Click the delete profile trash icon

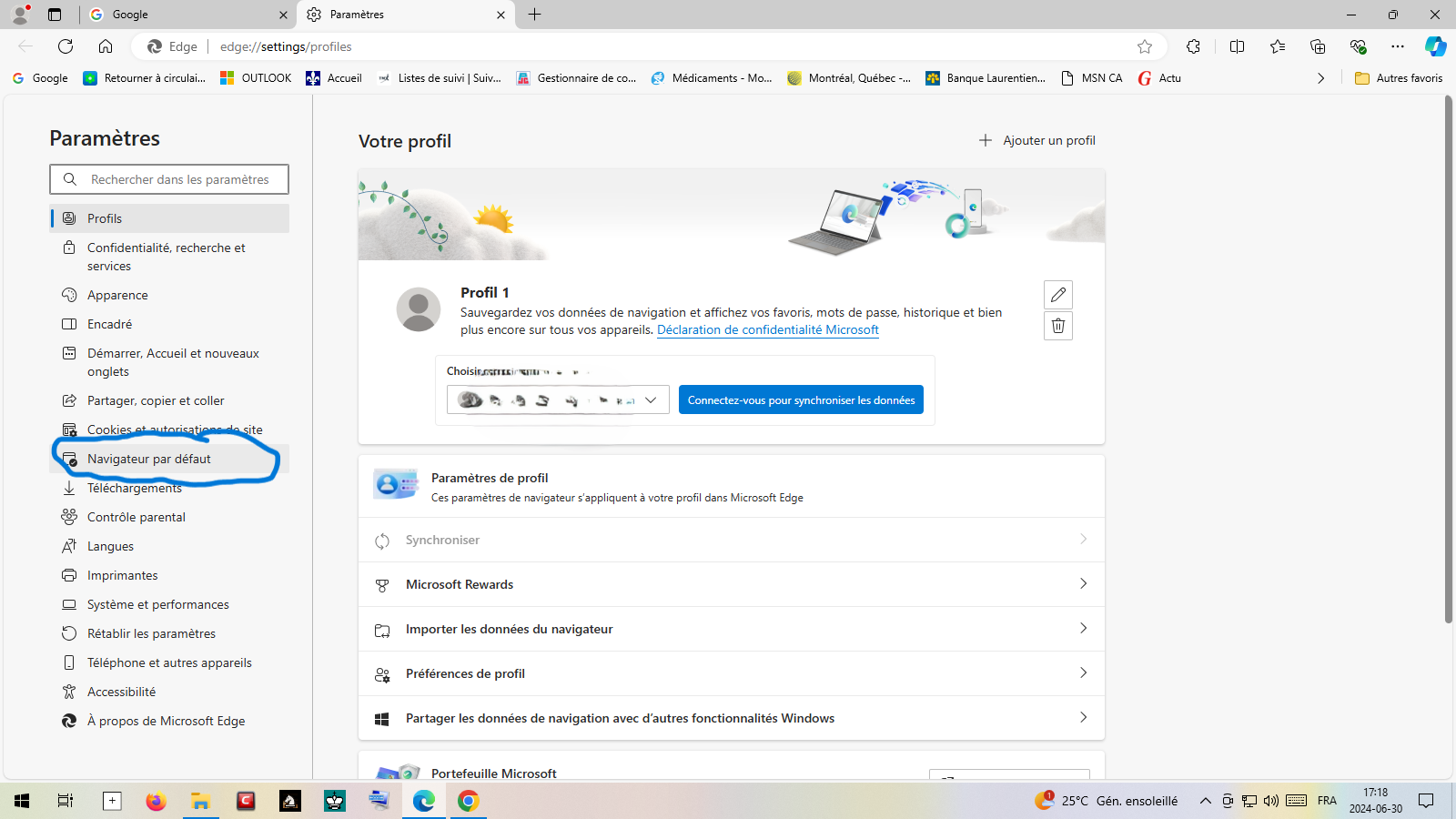[1058, 326]
